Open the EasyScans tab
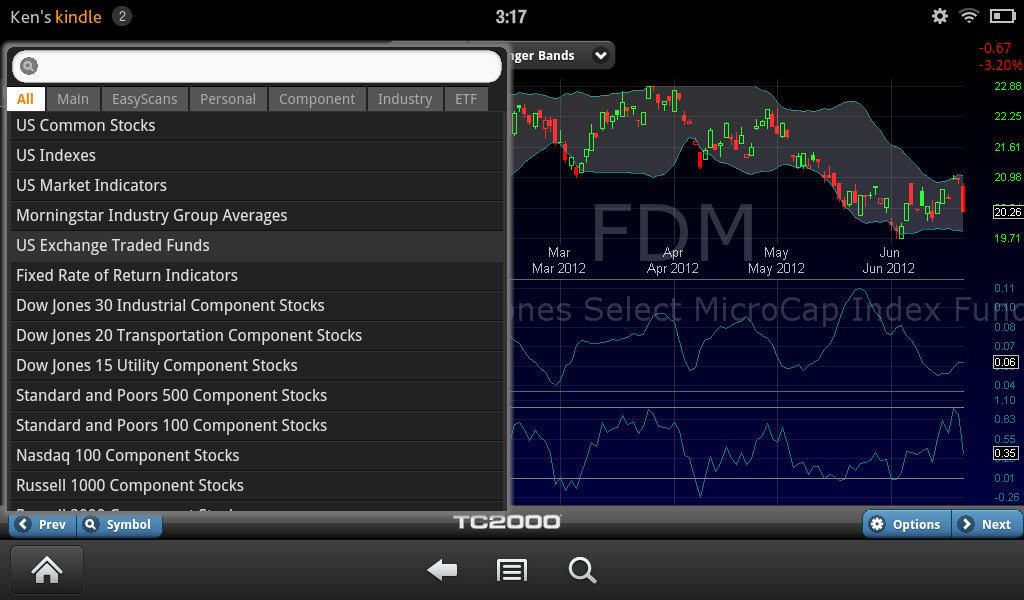Image resolution: width=1024 pixels, height=600 pixels. tap(144, 99)
